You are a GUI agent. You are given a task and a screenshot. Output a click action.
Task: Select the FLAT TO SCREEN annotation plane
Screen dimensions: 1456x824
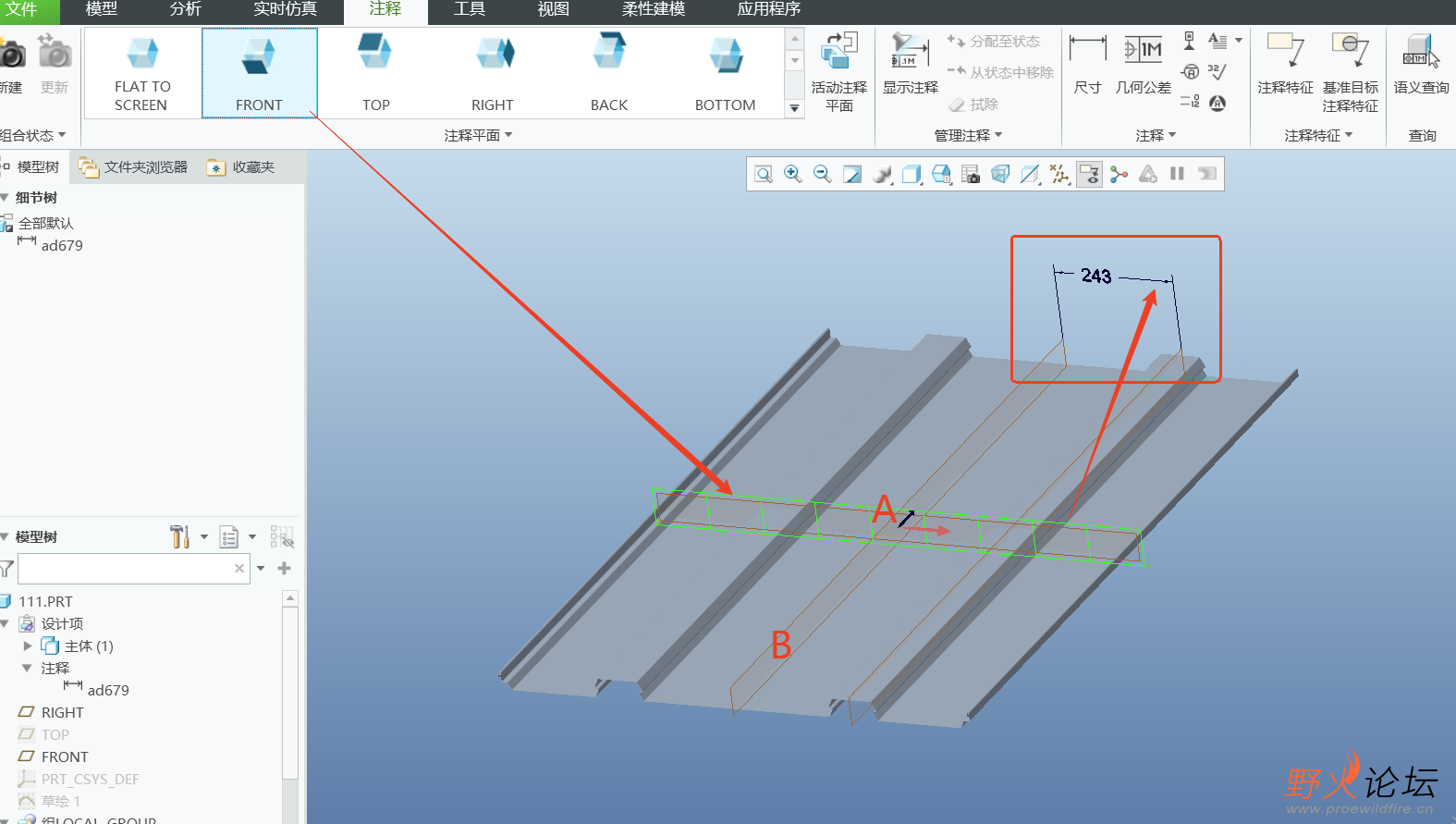142,73
